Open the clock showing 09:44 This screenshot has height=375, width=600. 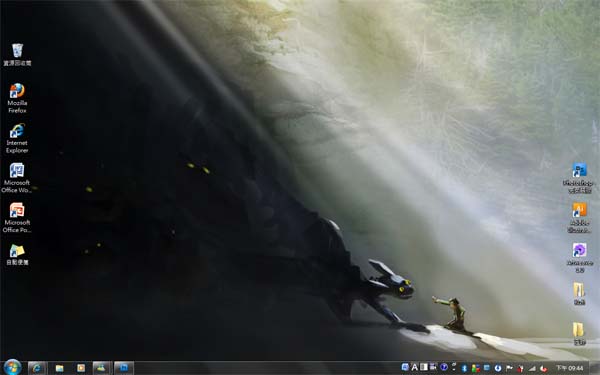570,368
